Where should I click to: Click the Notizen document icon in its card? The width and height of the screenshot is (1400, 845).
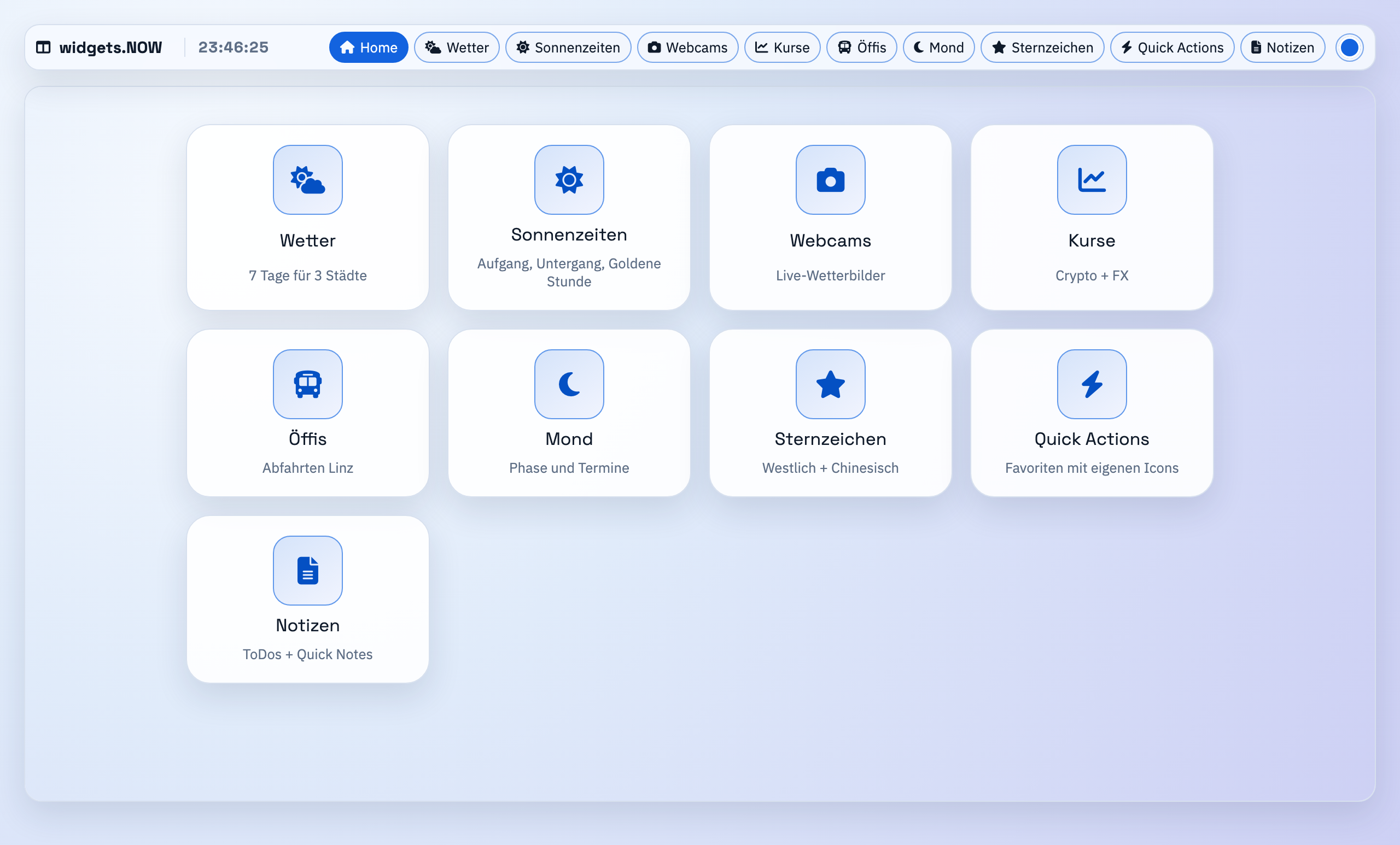(x=307, y=570)
